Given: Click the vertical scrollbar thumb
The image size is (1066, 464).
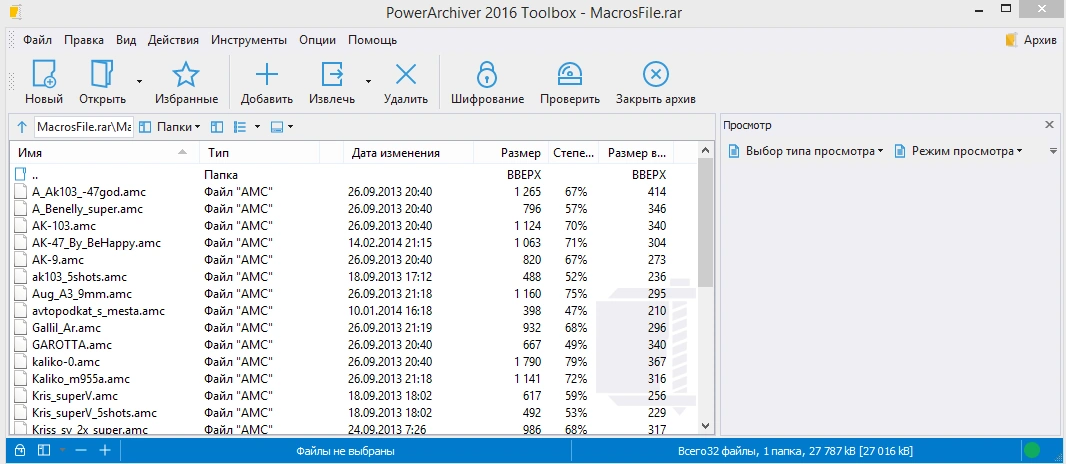Looking at the screenshot, I should point(705,223).
